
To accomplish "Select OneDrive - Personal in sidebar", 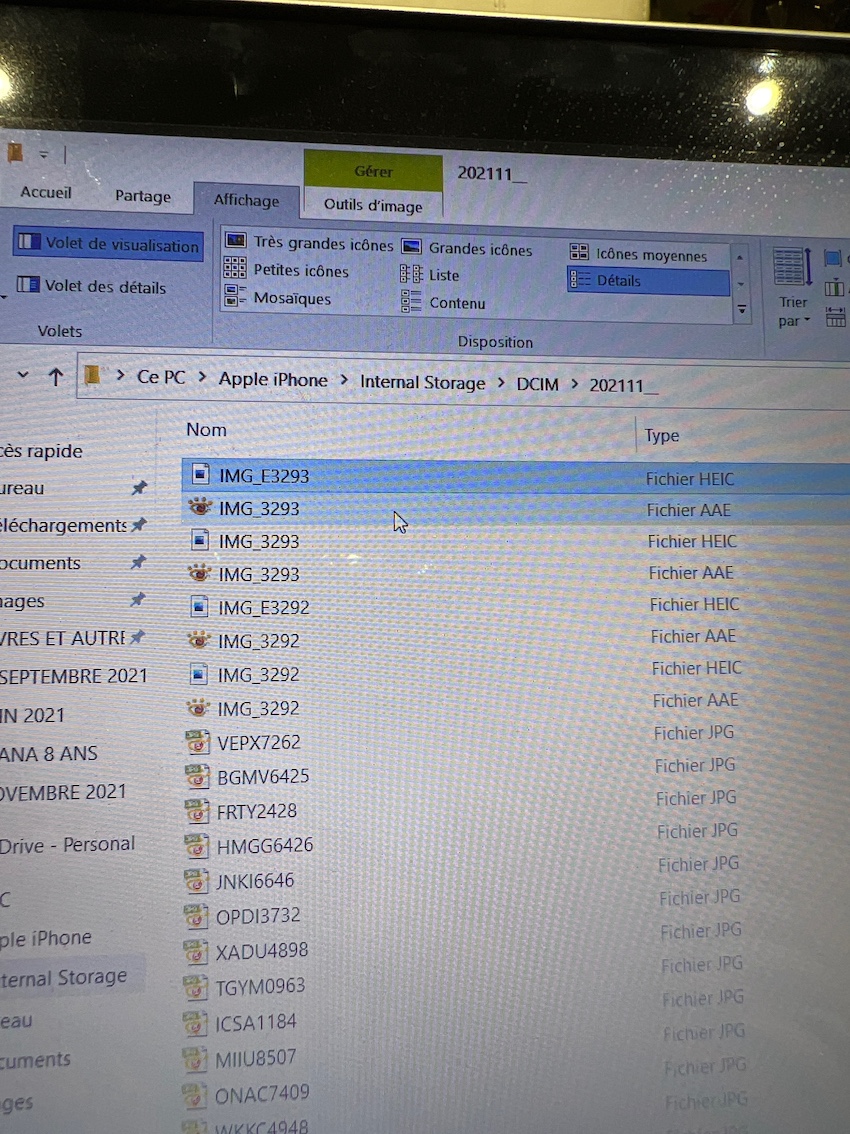I will point(67,845).
